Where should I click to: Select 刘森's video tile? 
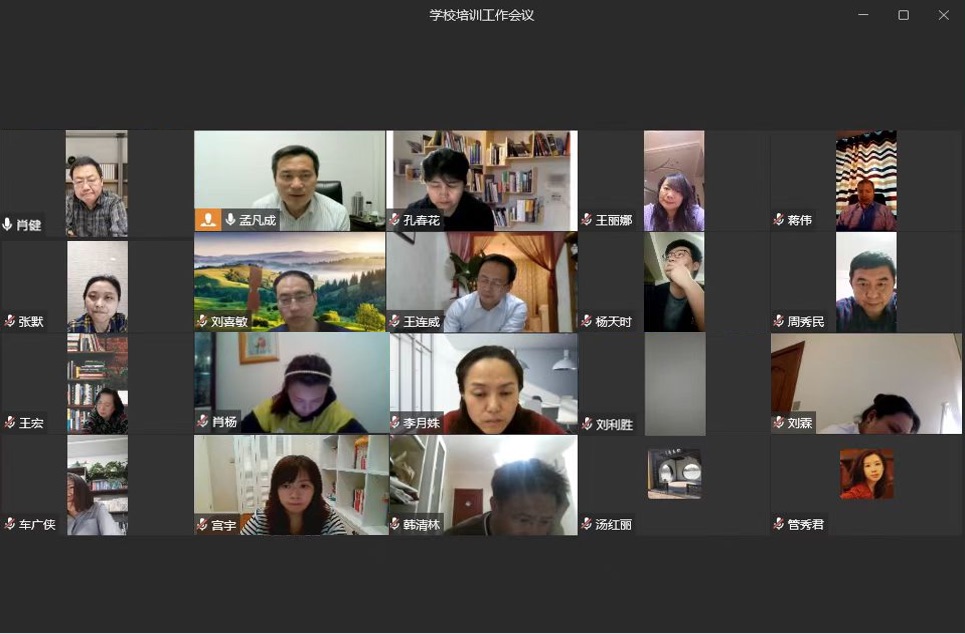(x=866, y=383)
